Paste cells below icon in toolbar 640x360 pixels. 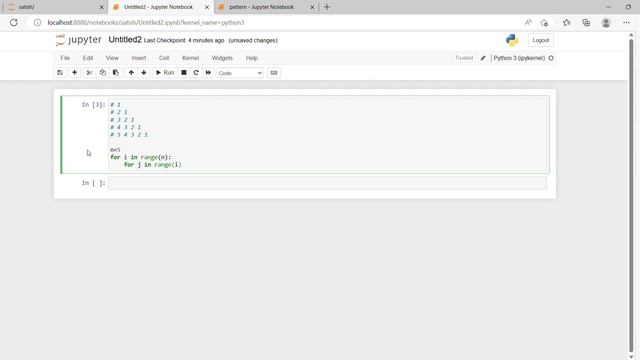click(116, 73)
